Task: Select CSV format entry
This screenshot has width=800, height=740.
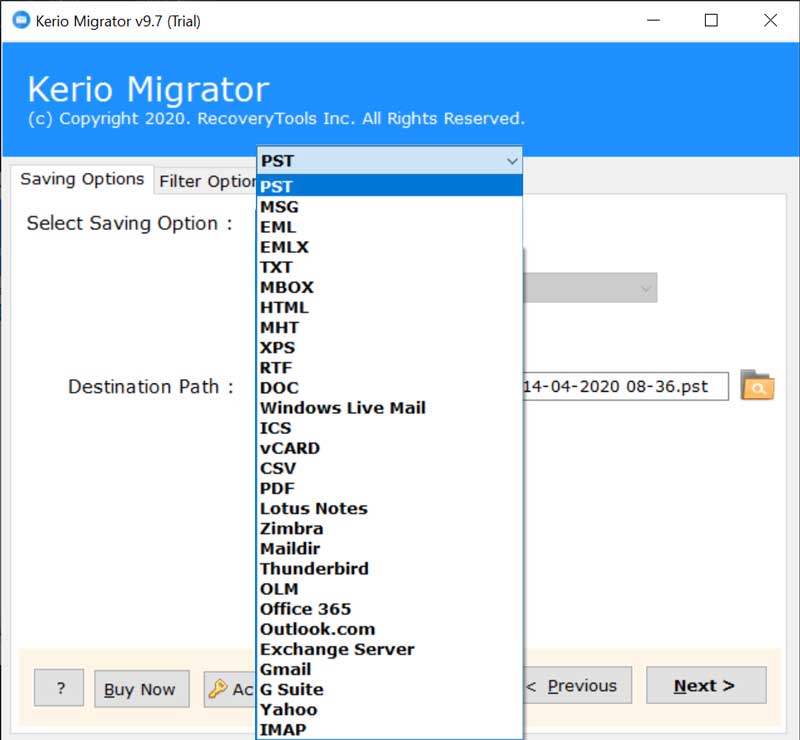Action: click(x=390, y=468)
